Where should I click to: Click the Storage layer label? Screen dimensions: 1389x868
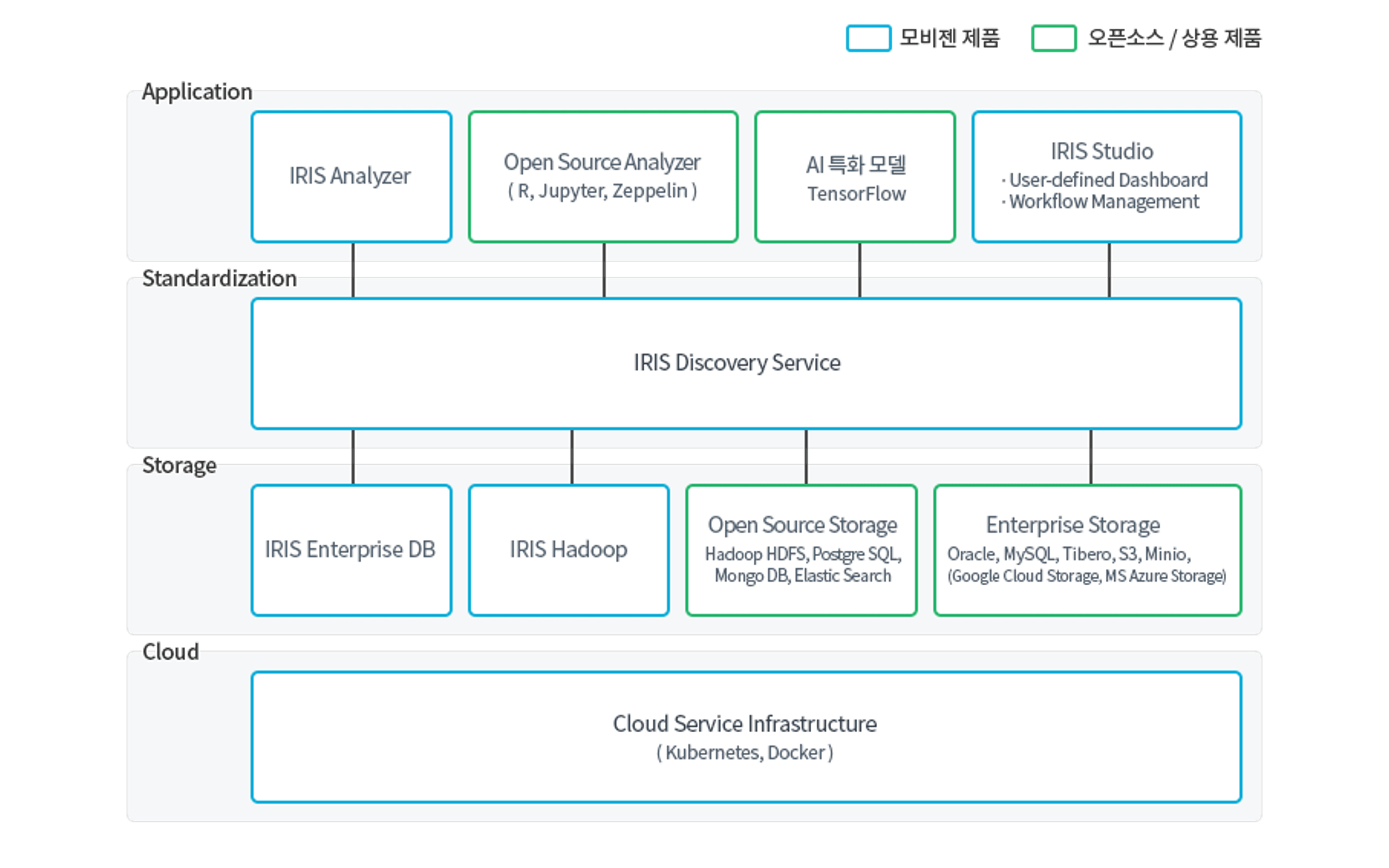click(x=179, y=465)
